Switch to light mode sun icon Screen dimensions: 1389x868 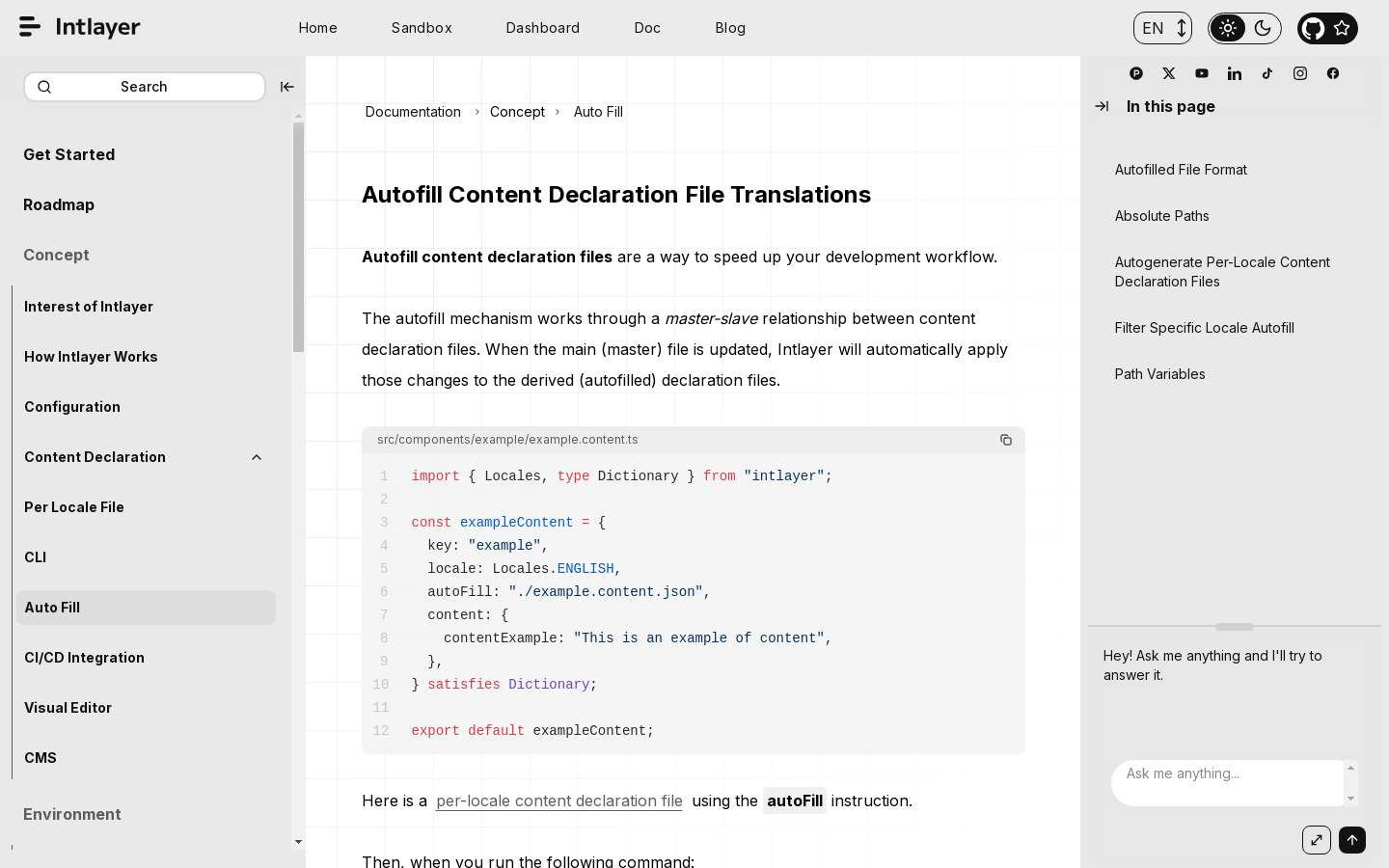click(x=1228, y=28)
